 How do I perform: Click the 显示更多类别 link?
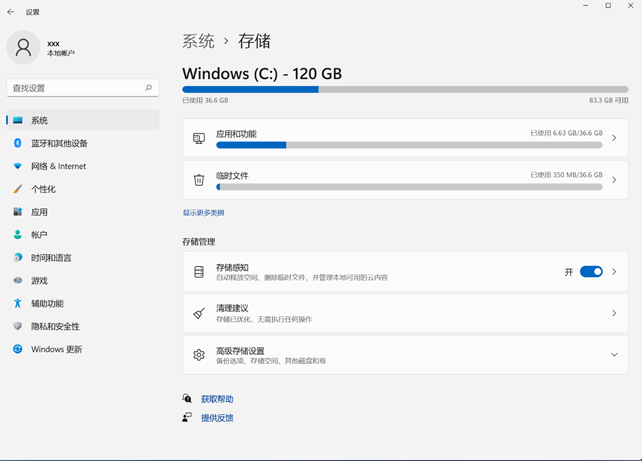(x=203, y=213)
